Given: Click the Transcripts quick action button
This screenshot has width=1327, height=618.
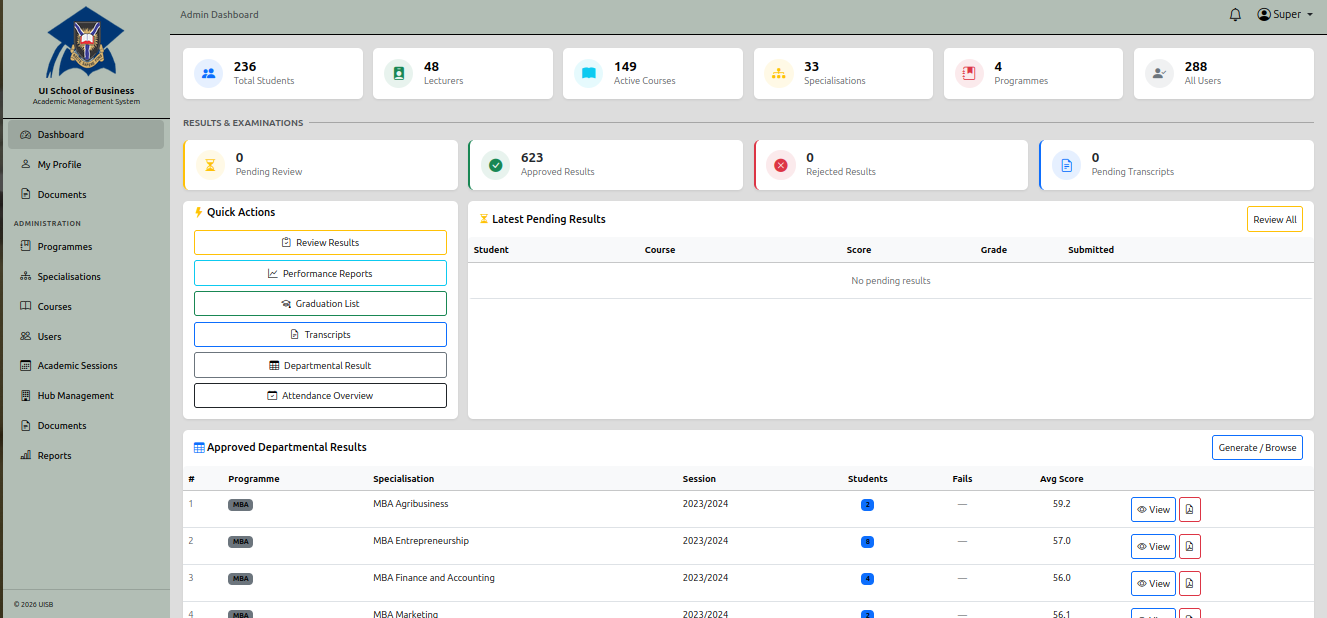Looking at the screenshot, I should click(x=320, y=335).
